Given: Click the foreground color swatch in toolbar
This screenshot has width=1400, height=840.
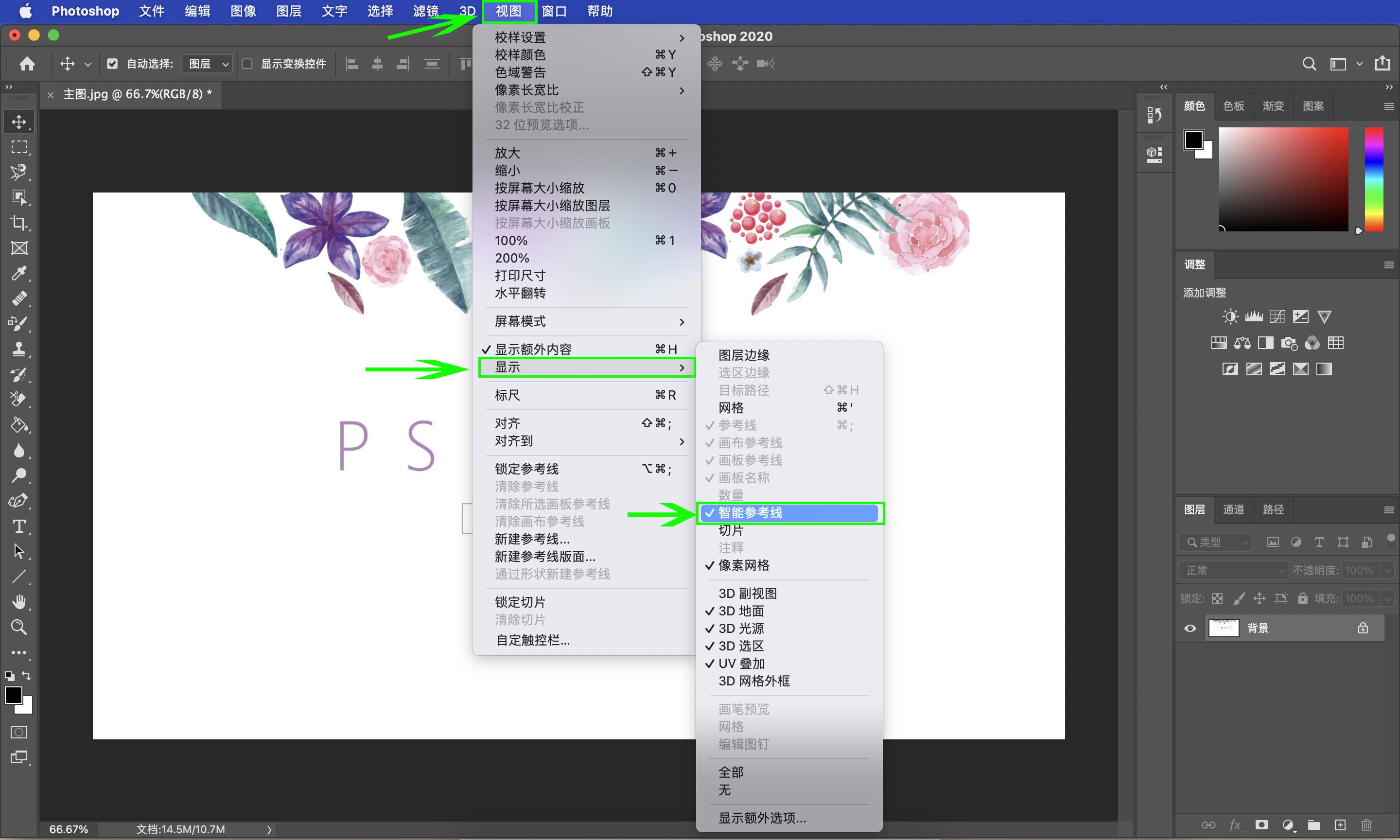Looking at the screenshot, I should (13, 695).
